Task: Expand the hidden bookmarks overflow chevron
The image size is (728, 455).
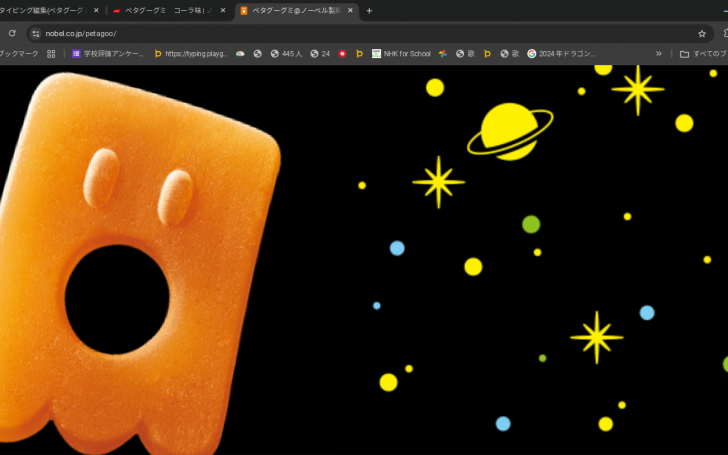Action: (x=658, y=54)
